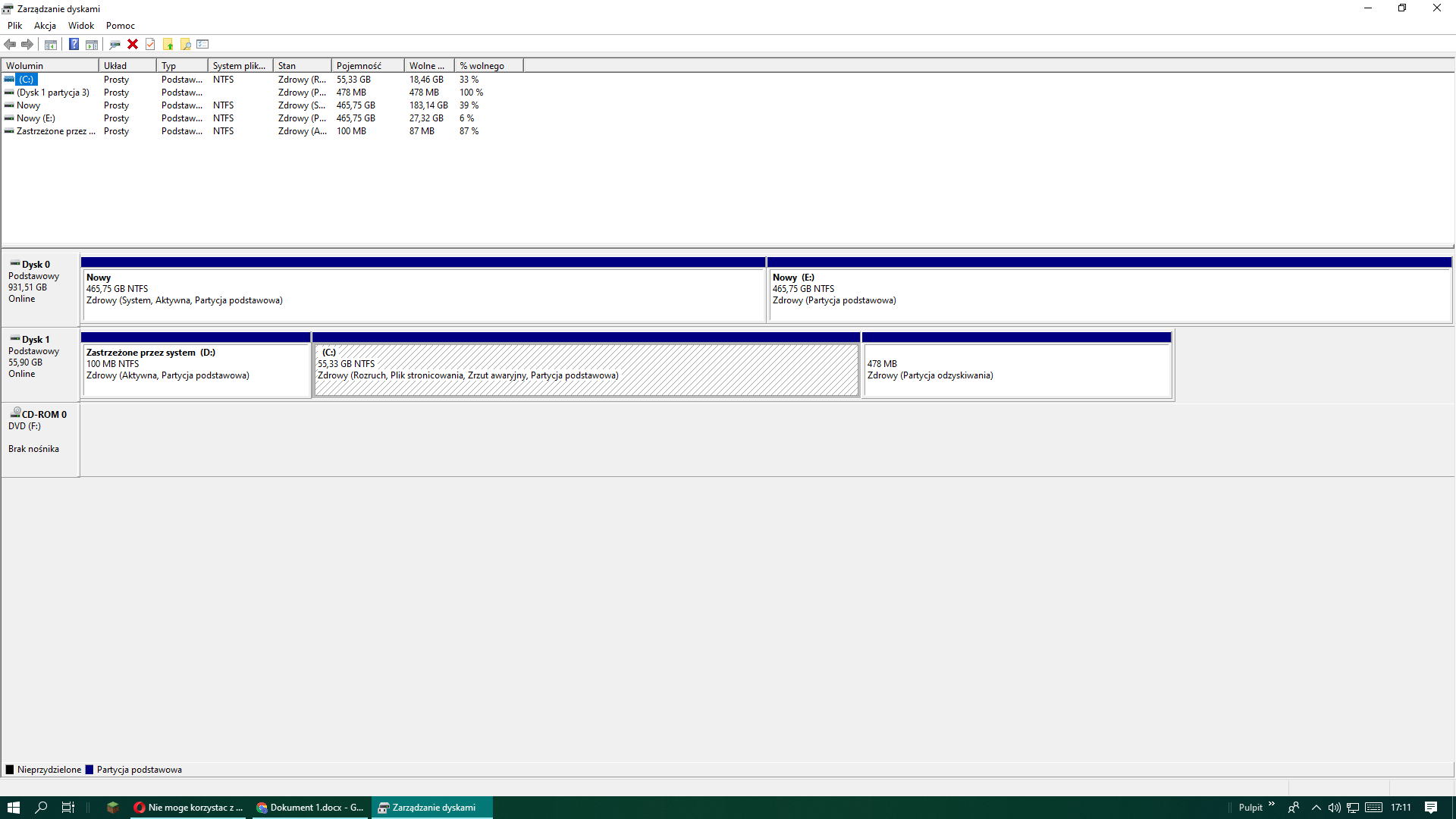Screen dimensions: 1456x819
Task: Click the Partycja podstawowa blue legend swatch
Action: [x=89, y=770]
